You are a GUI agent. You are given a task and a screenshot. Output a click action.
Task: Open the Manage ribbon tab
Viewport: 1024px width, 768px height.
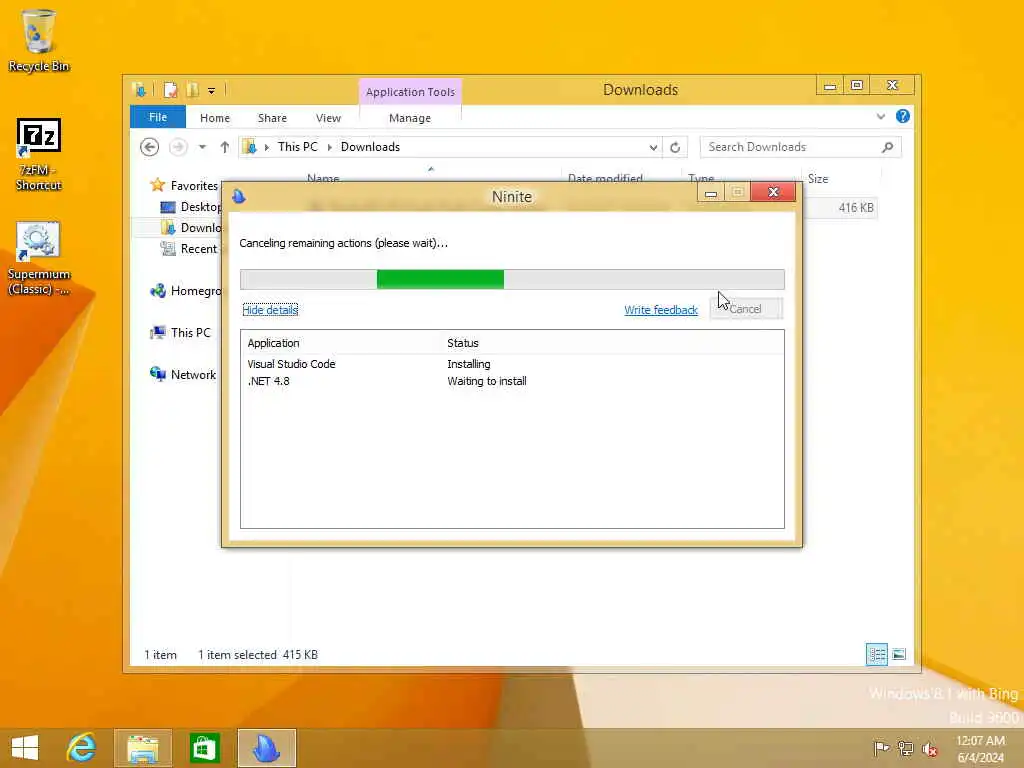point(410,118)
